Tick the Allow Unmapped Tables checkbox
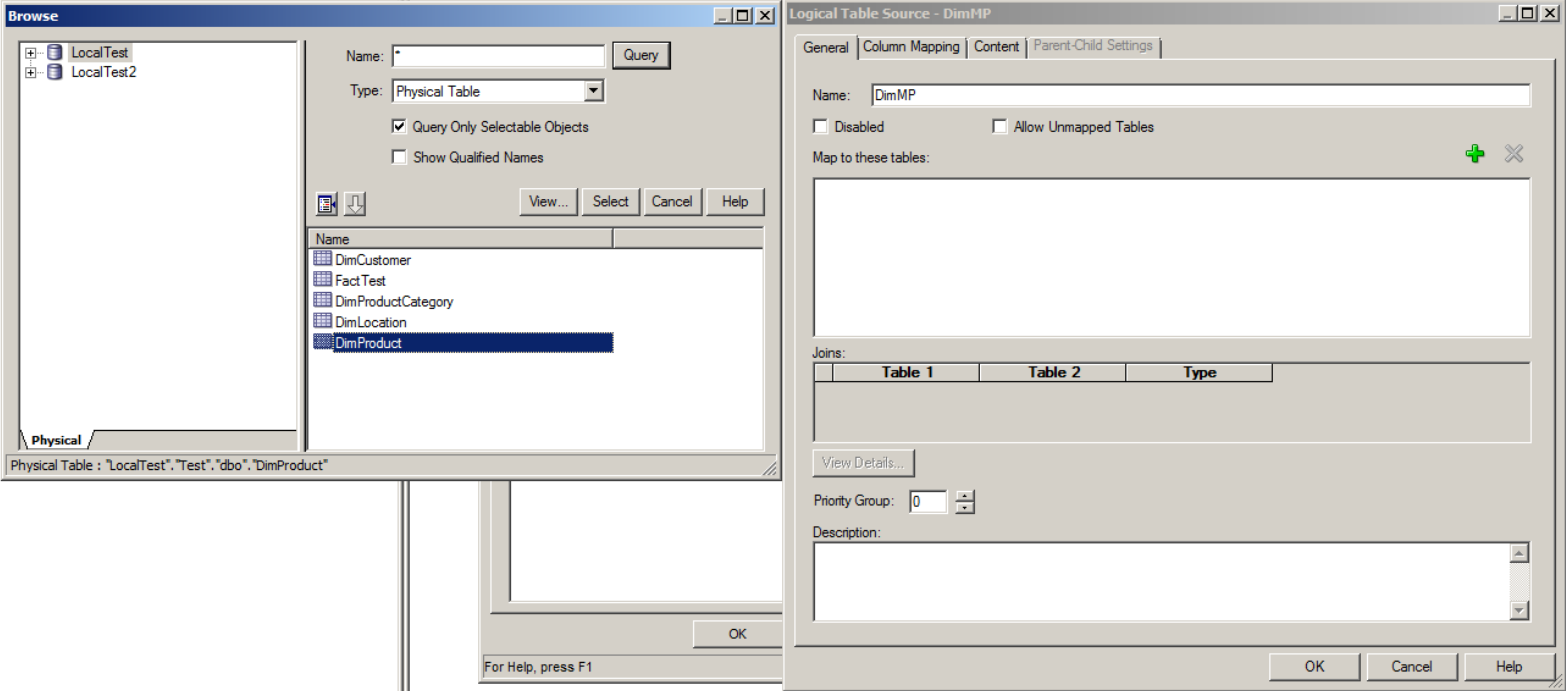 point(999,127)
